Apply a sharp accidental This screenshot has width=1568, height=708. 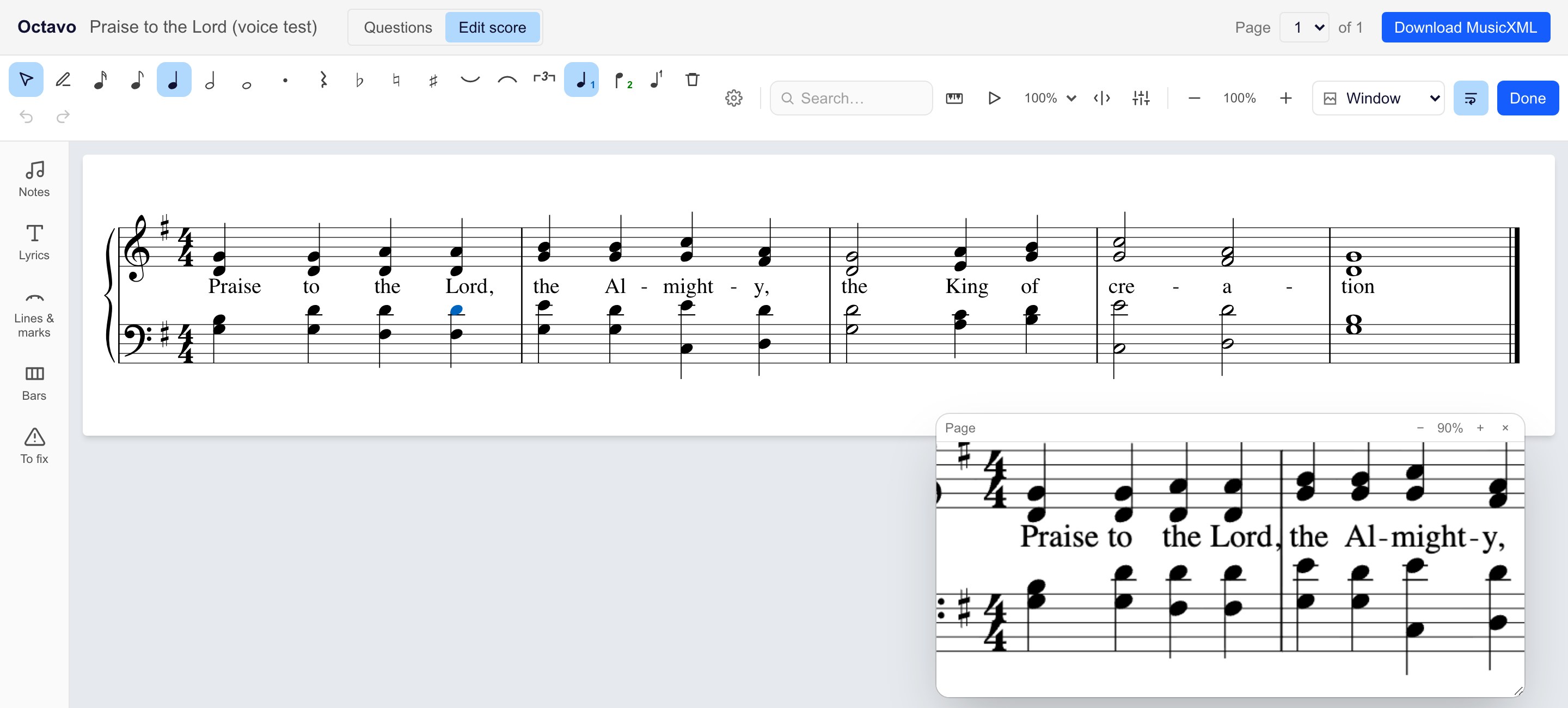tap(433, 80)
